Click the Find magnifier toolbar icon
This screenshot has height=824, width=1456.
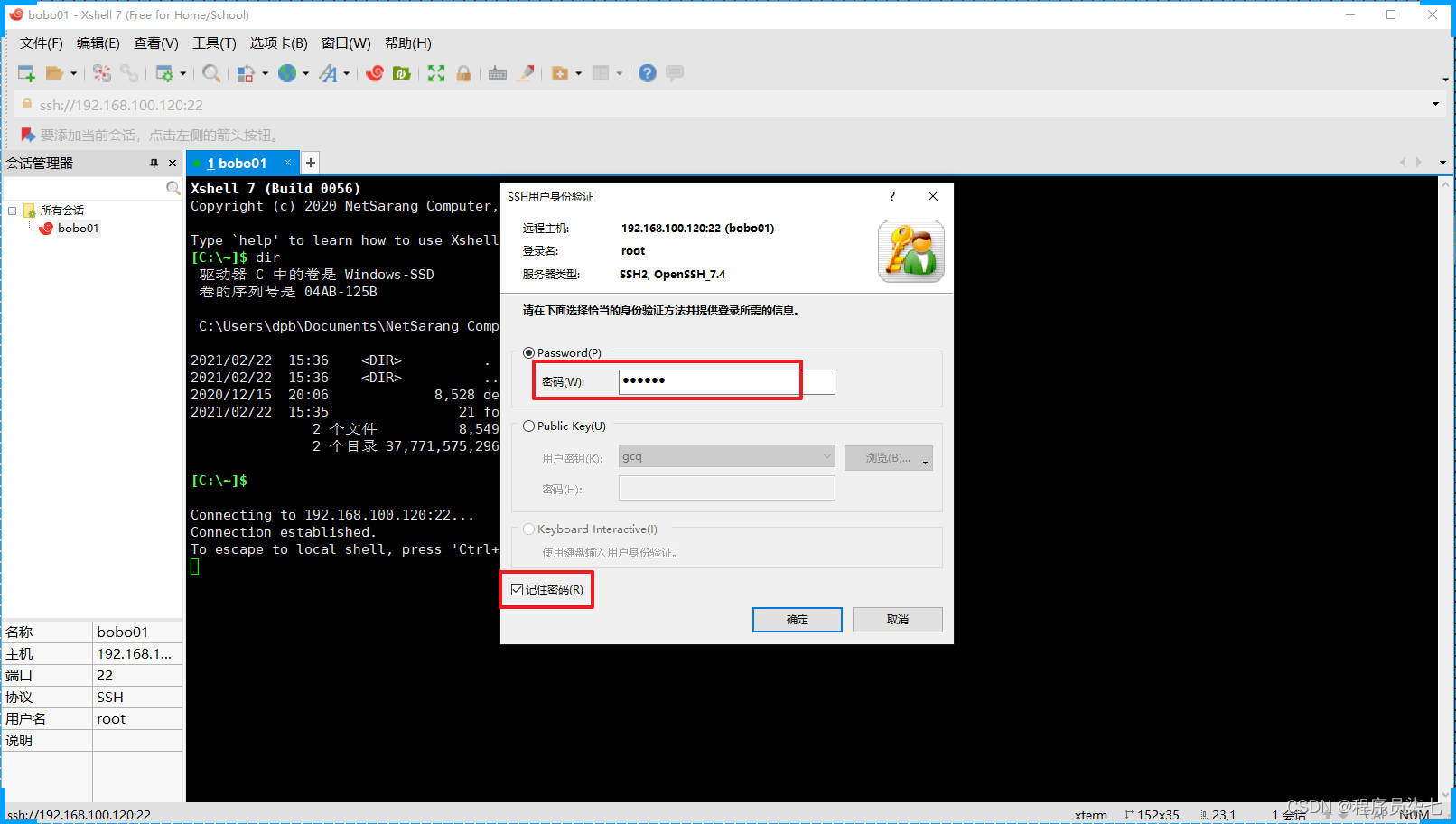click(211, 73)
